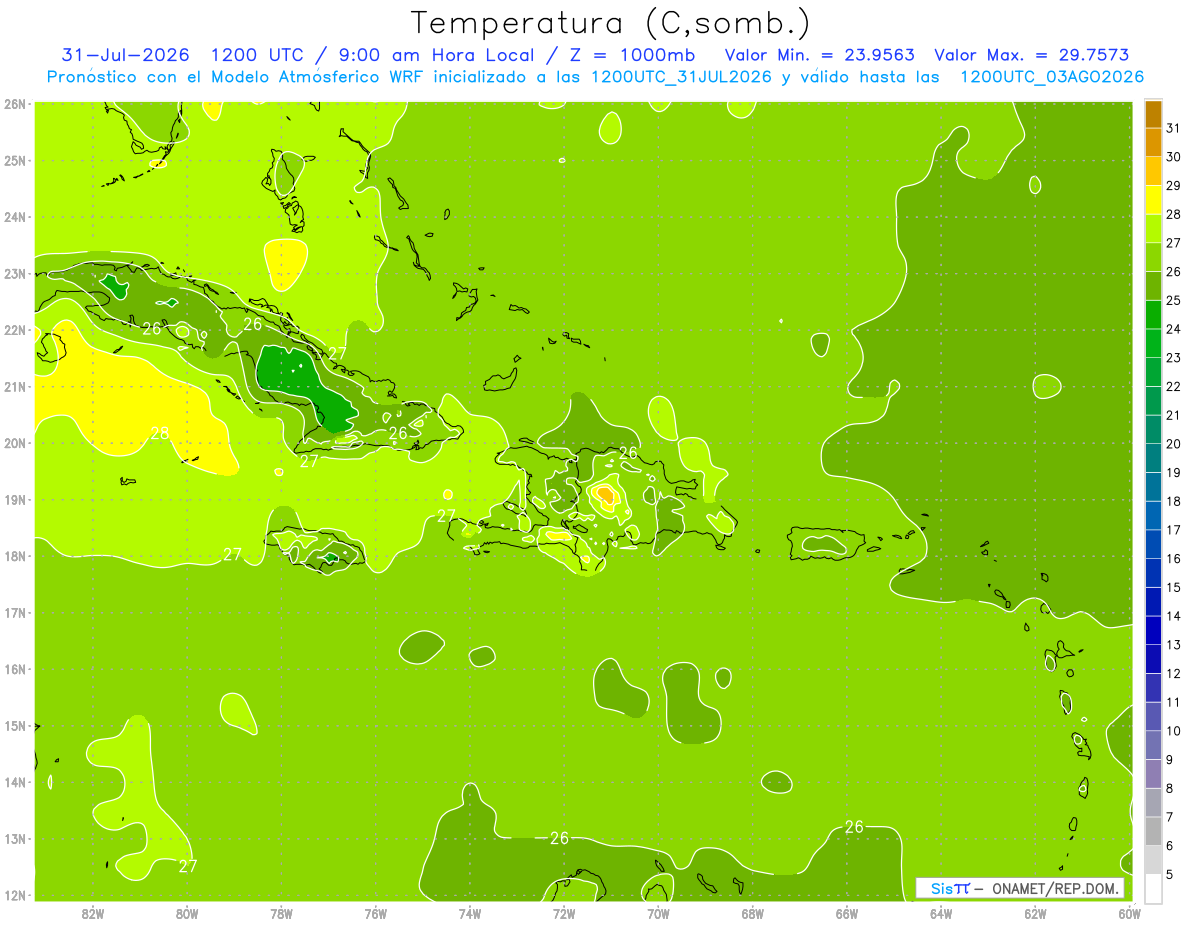Click the orange hot spot over Hispaniola
Image resolution: width=1200 pixels, height=927 pixels.
[606, 494]
